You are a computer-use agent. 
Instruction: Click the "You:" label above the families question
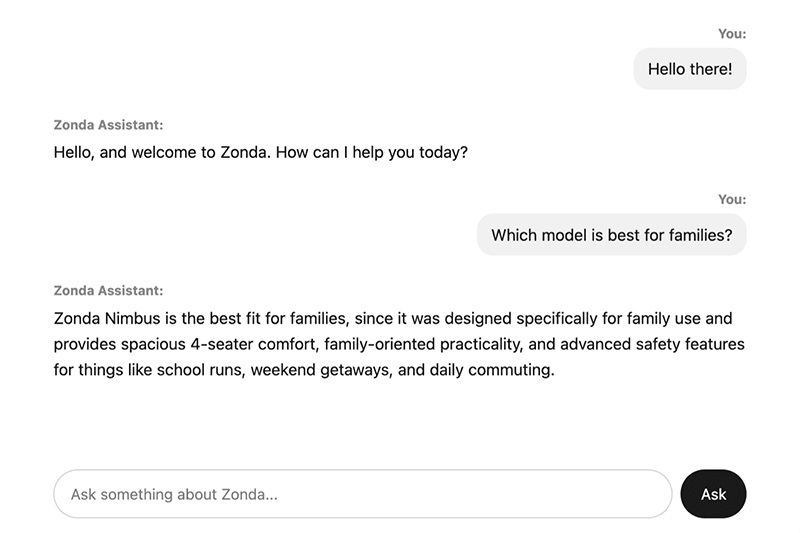pos(732,200)
